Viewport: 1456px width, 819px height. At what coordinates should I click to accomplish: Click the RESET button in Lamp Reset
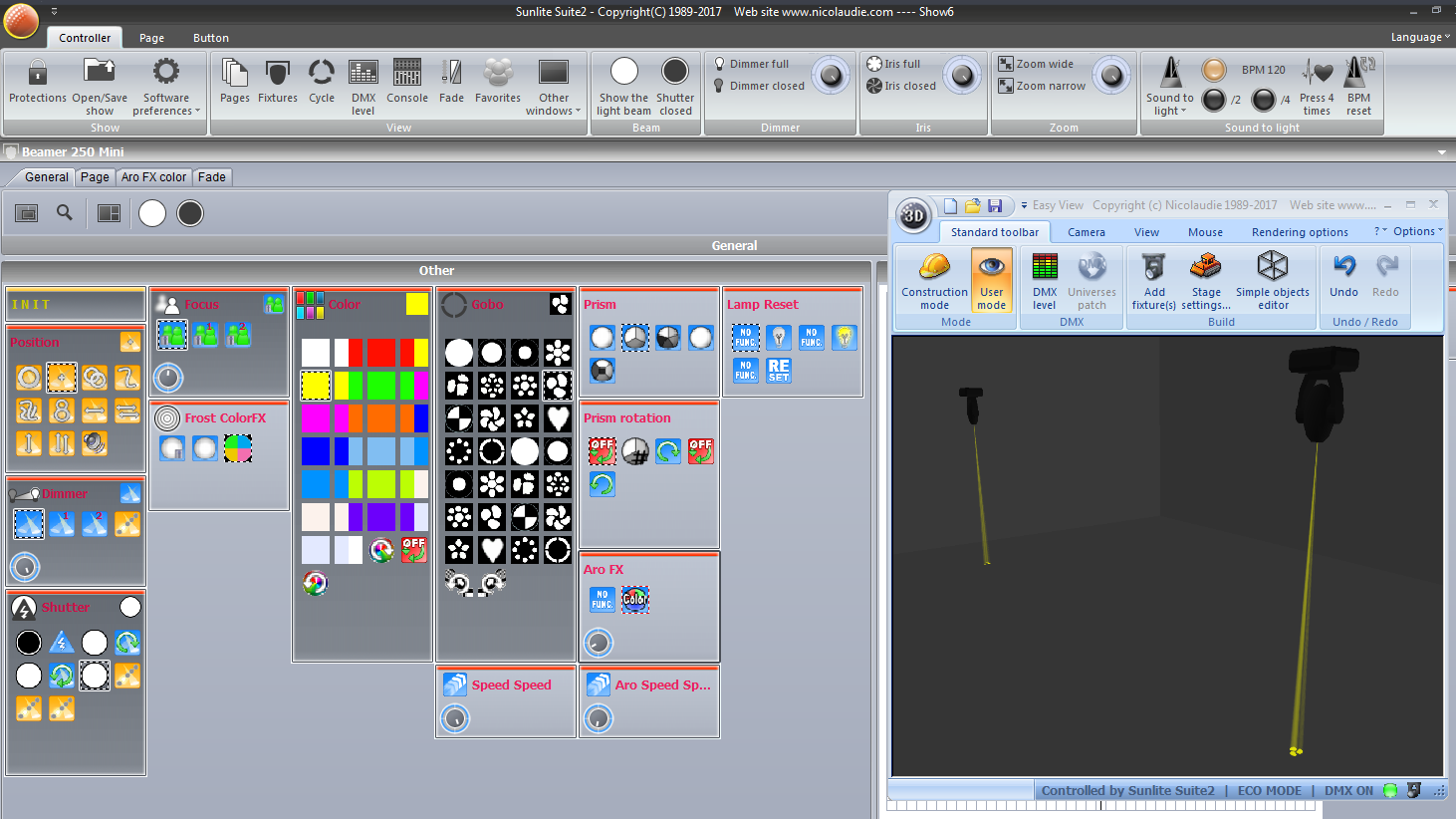[x=779, y=370]
